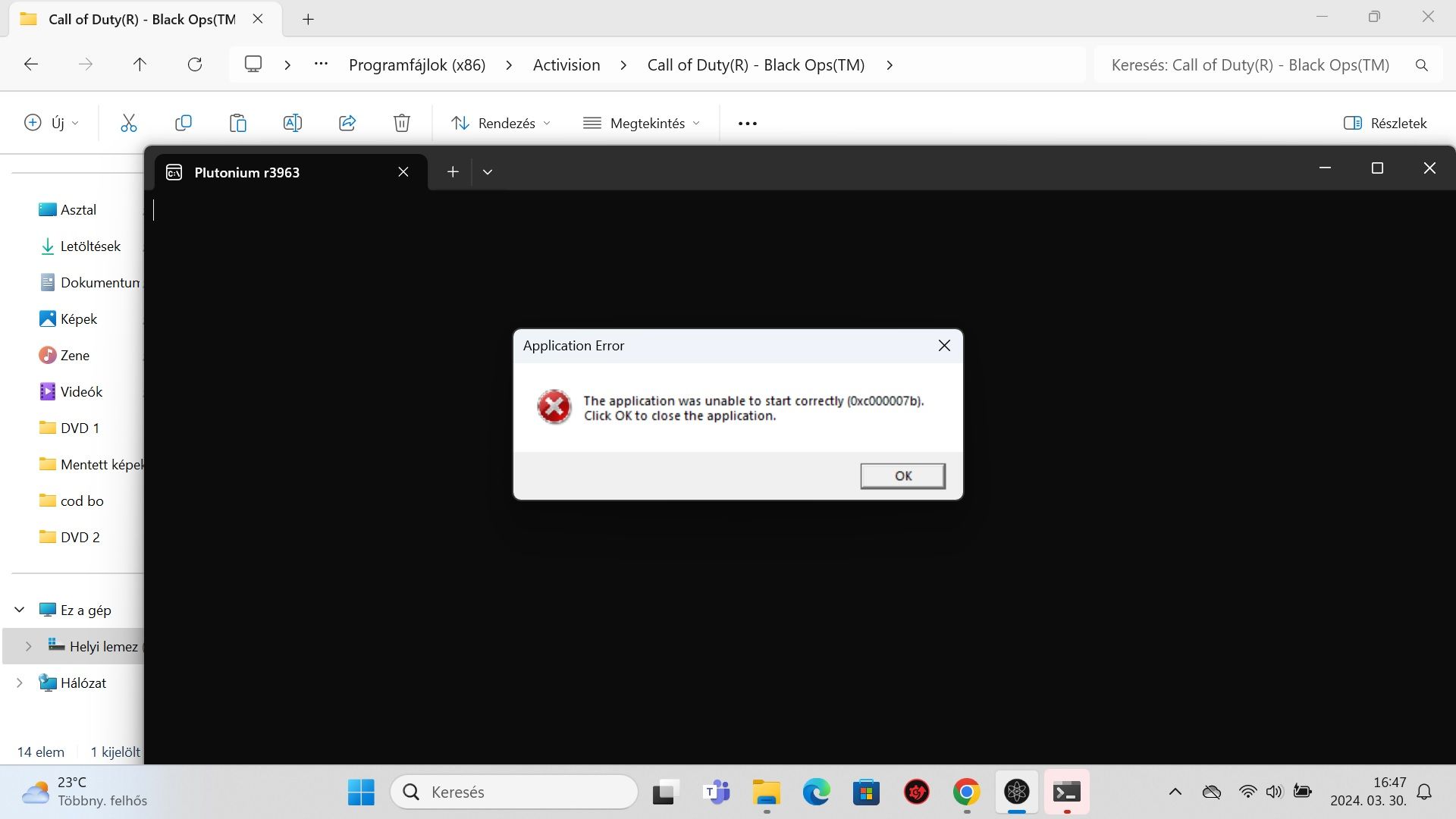Switch to Terminal app on taskbar
Image resolution: width=1456 pixels, height=819 pixels.
(x=1066, y=792)
